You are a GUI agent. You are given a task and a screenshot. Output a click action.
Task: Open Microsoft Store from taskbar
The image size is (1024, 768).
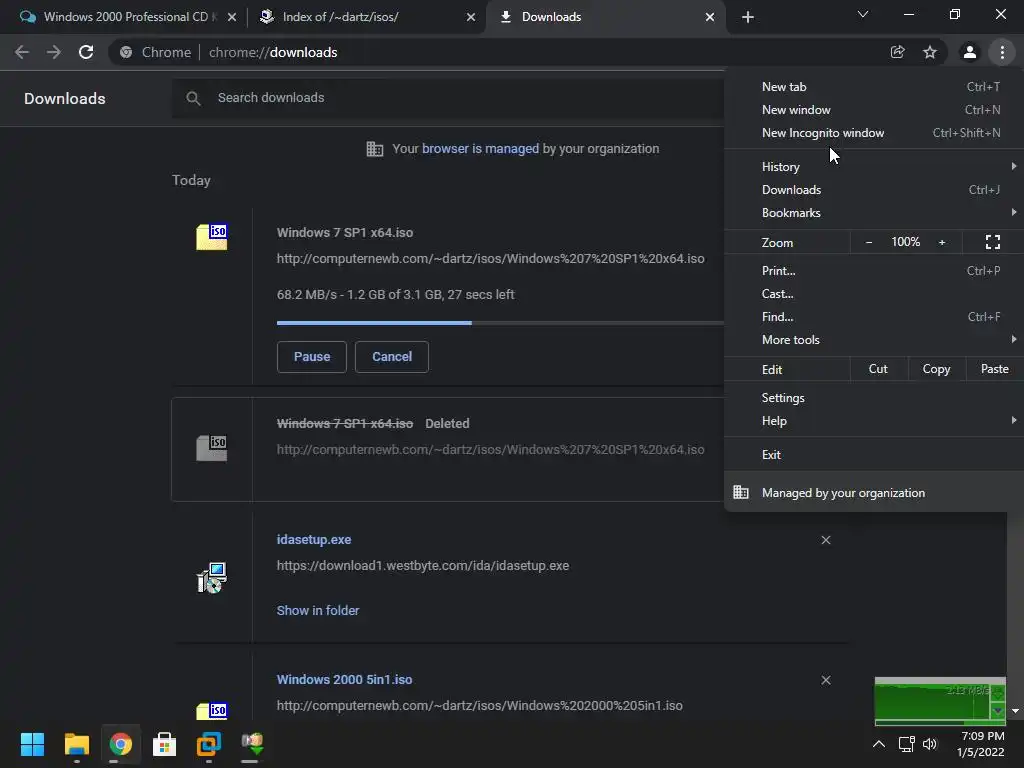click(x=165, y=744)
